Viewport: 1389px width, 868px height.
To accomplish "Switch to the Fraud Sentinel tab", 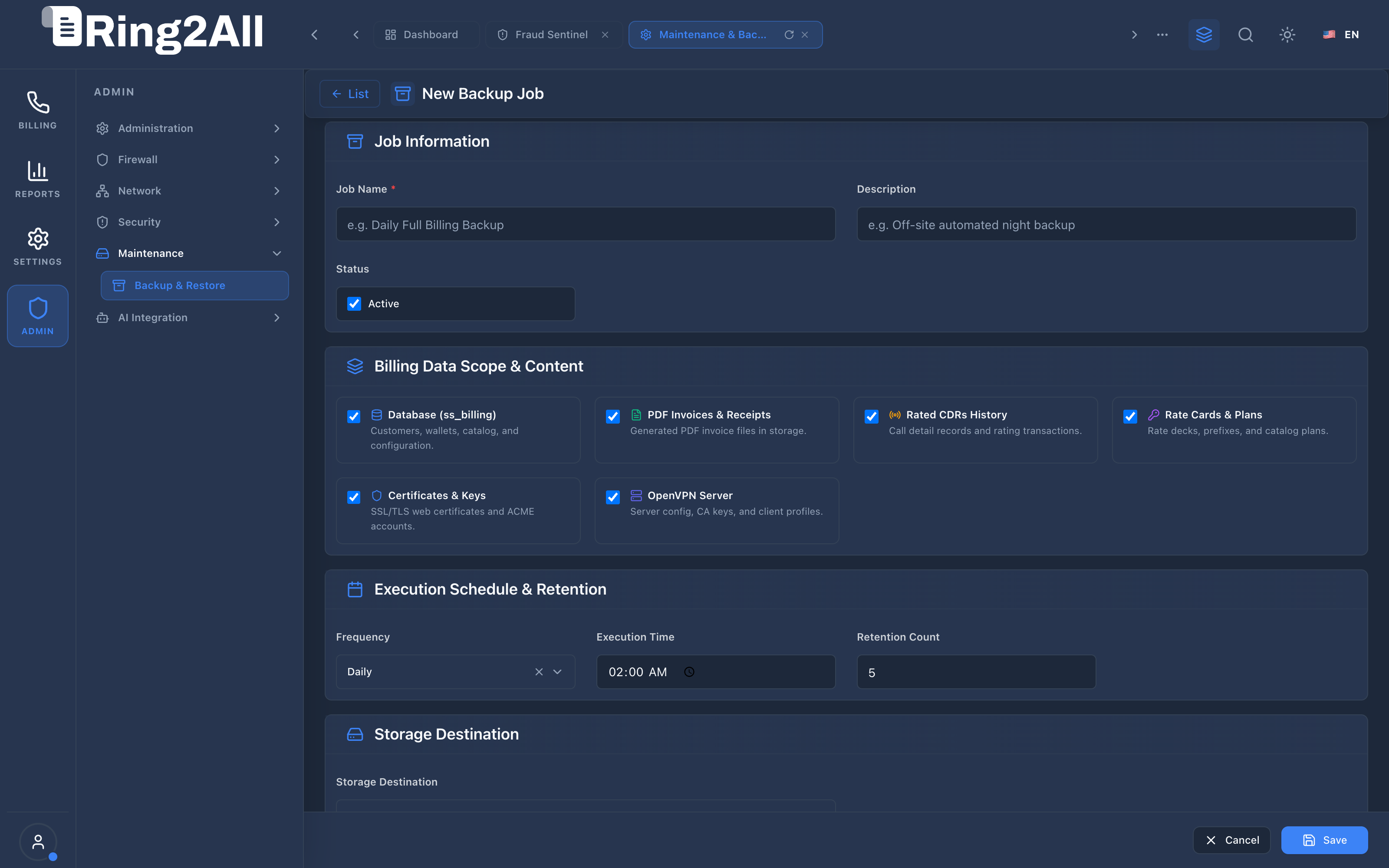I will click(554, 34).
